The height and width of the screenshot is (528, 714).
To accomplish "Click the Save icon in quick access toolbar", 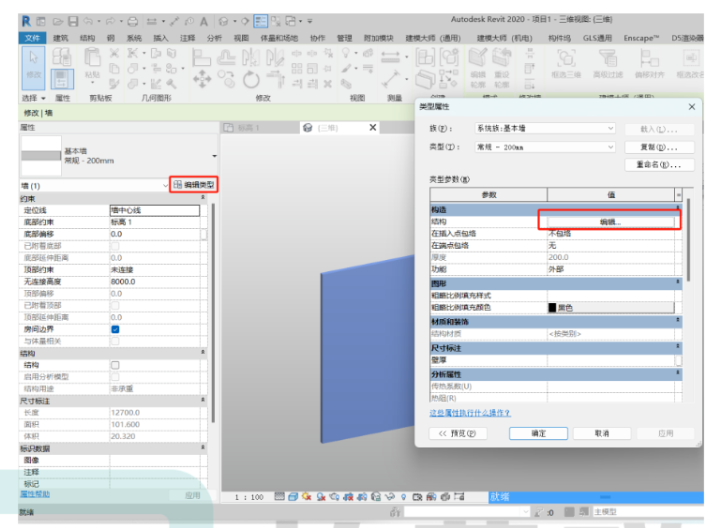I will point(73,21).
